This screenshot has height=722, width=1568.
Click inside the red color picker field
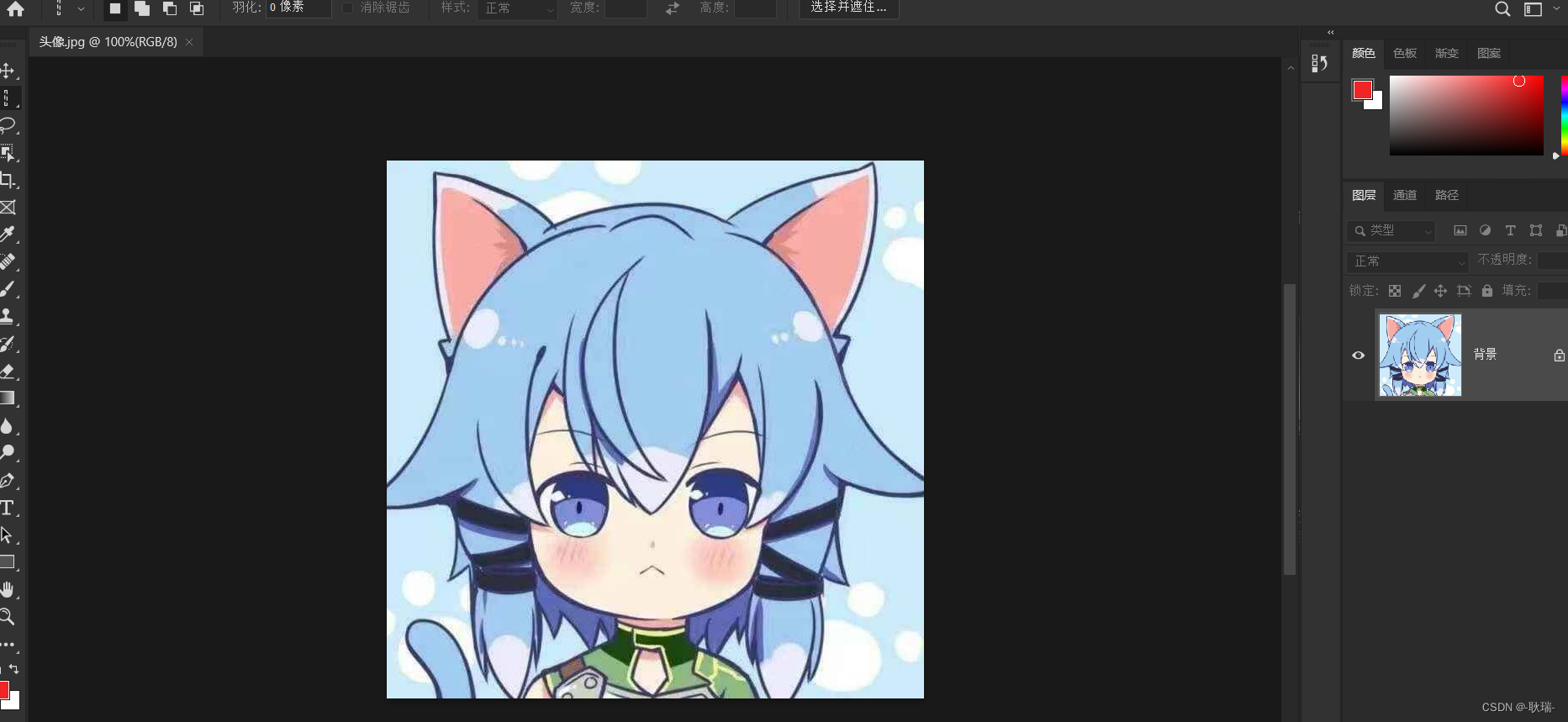(1466, 115)
